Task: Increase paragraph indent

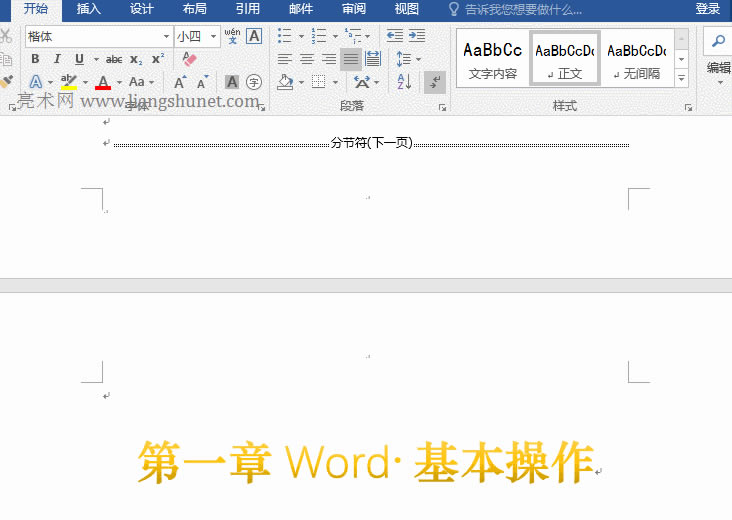Action: click(417, 36)
